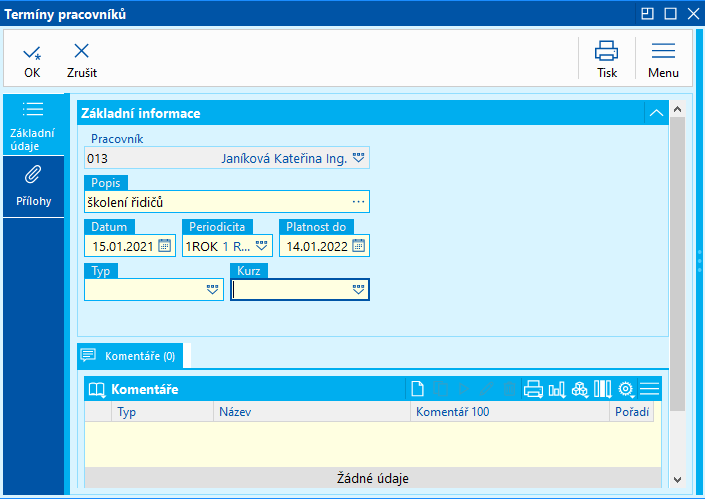Expand the Kurz dropdown
The width and height of the screenshot is (705, 499).
(x=358, y=290)
